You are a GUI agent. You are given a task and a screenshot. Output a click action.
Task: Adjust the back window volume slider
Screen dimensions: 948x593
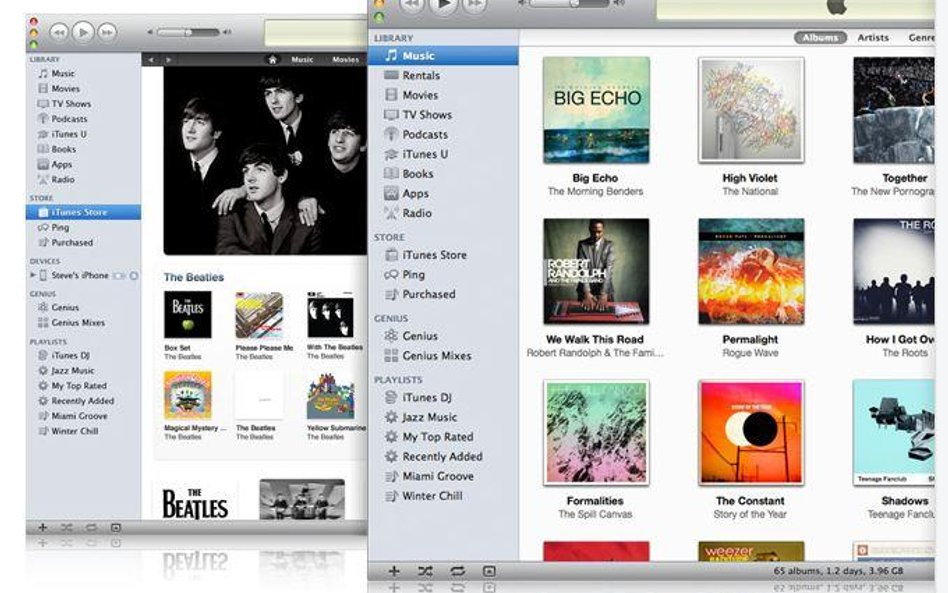click(x=188, y=32)
